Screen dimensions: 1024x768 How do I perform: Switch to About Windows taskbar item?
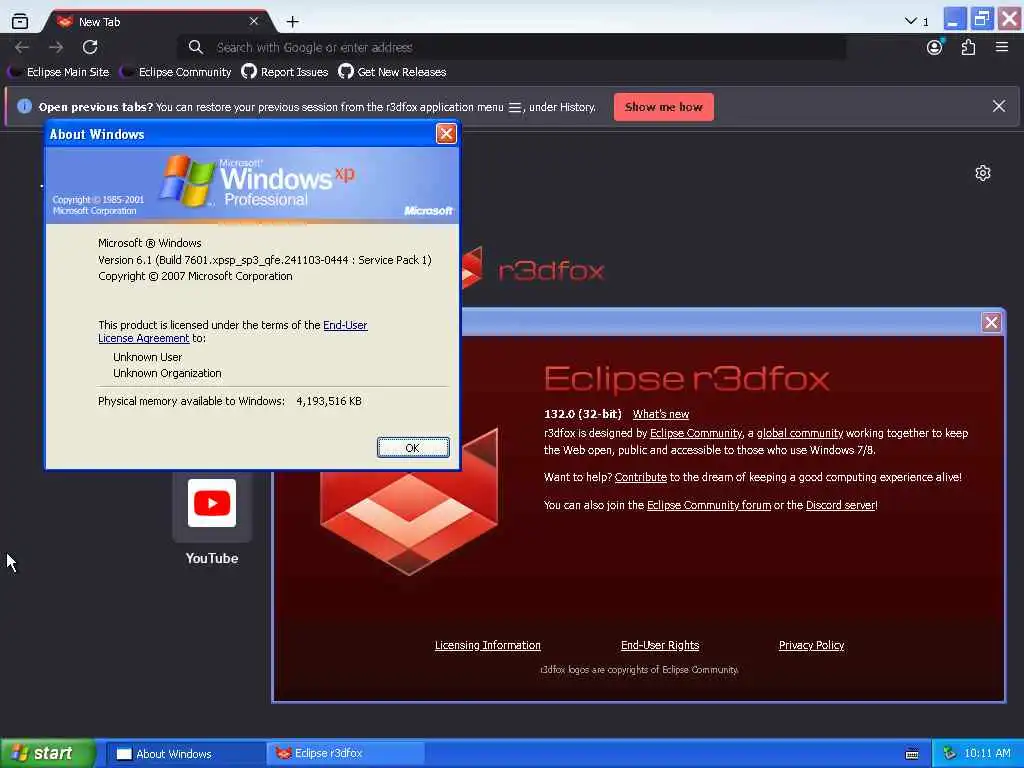[185, 754]
